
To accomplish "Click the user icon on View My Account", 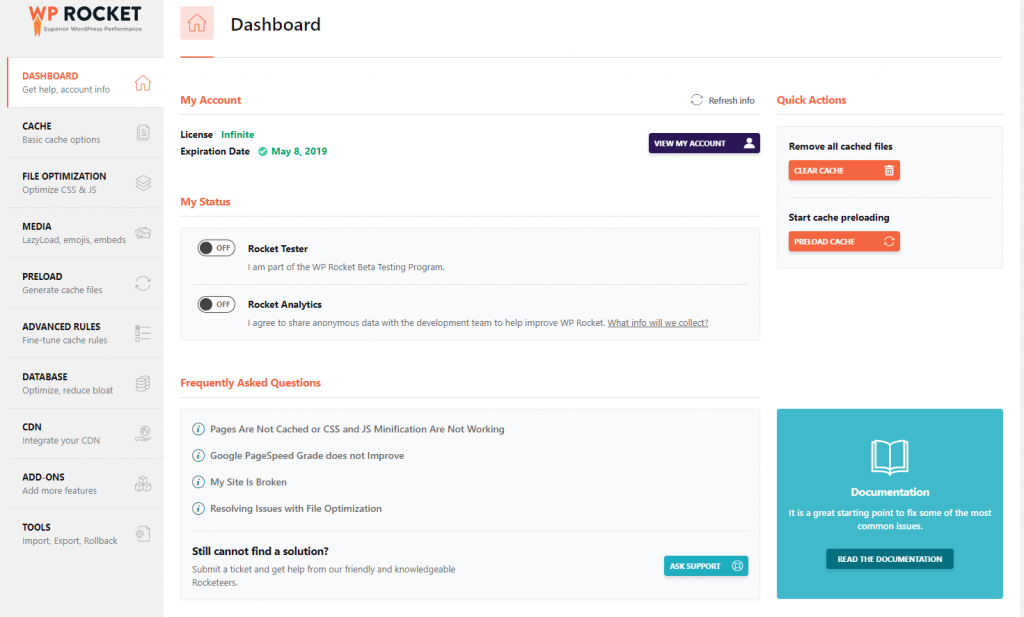I will tap(749, 143).
